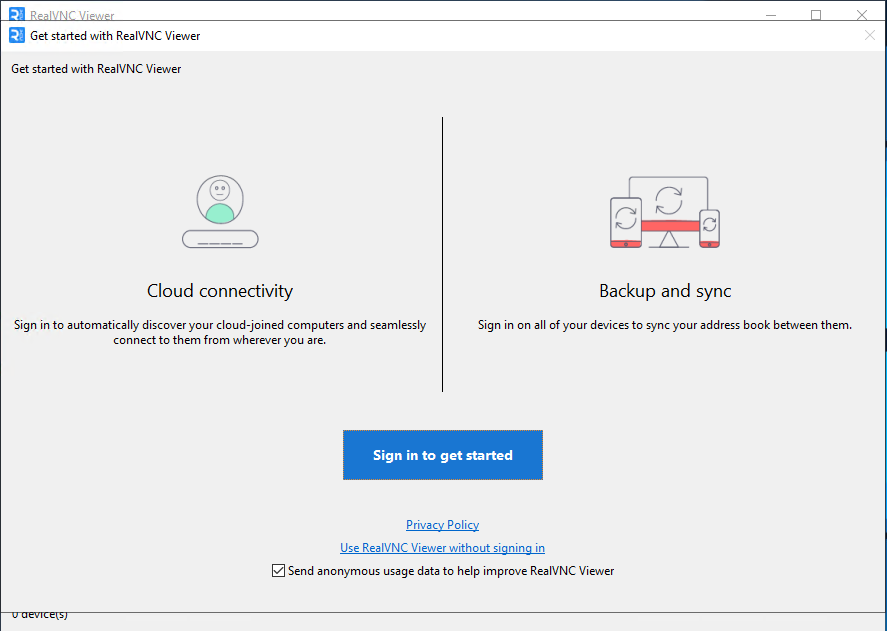Click the '0 device(s)' status bar text
887x631 pixels.
pos(40,614)
